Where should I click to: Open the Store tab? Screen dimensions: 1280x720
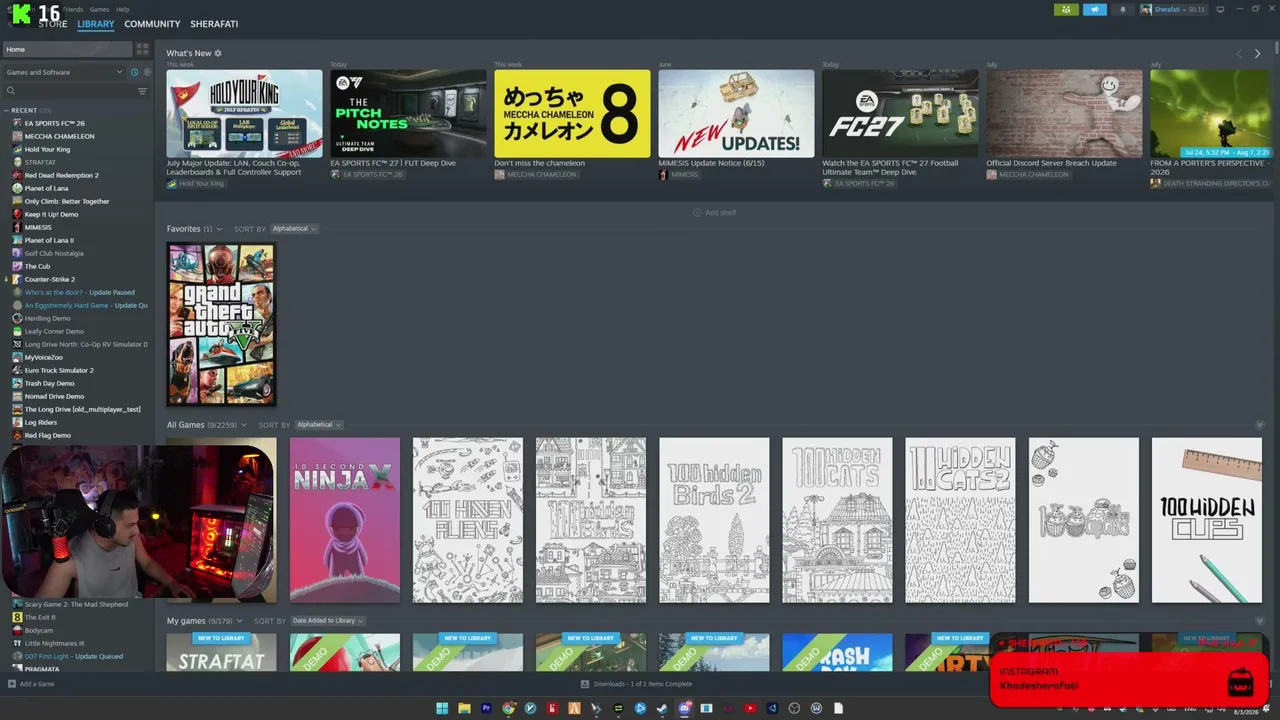(53, 24)
